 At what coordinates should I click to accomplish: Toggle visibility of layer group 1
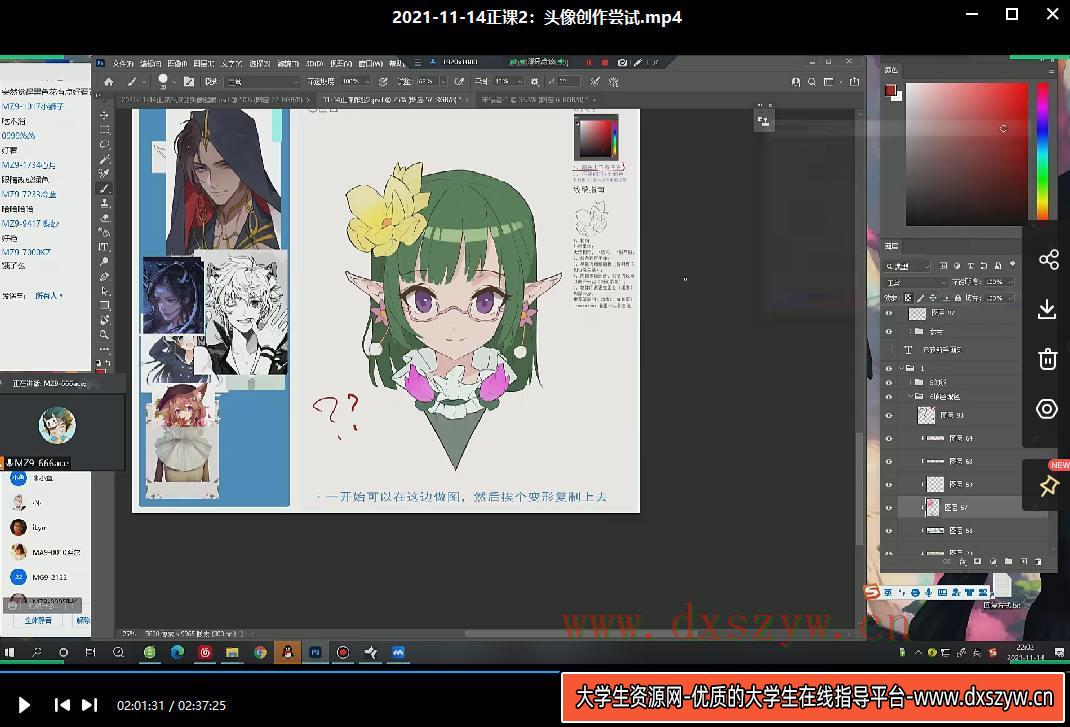889,368
